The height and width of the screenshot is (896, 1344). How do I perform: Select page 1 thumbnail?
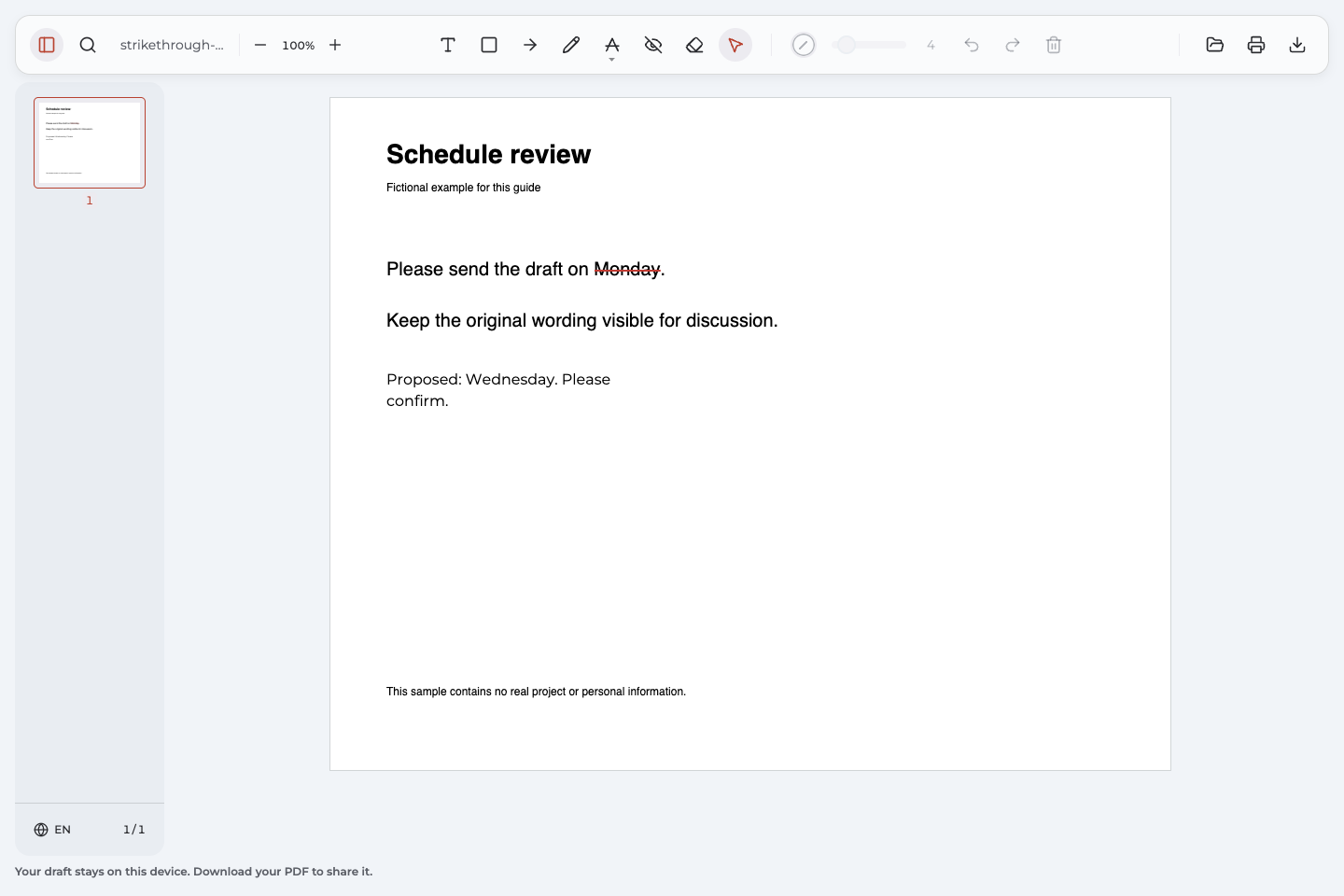point(90,143)
